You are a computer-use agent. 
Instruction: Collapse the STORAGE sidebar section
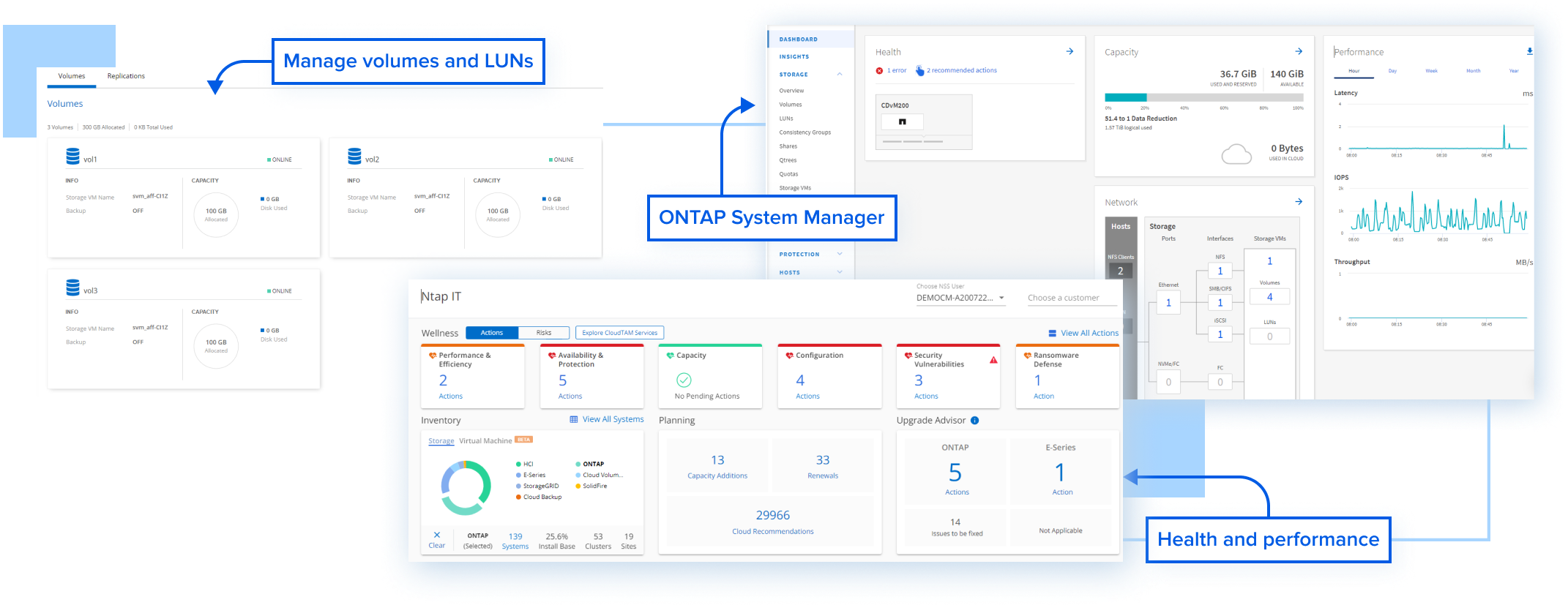[840, 75]
